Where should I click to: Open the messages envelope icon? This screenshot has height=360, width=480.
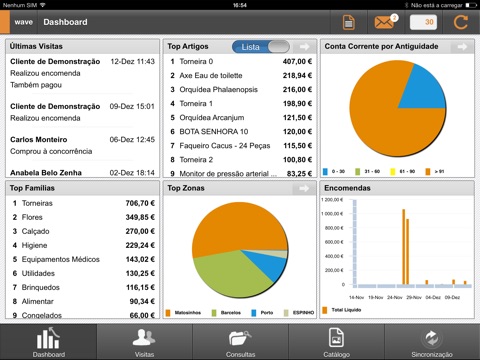(386, 22)
